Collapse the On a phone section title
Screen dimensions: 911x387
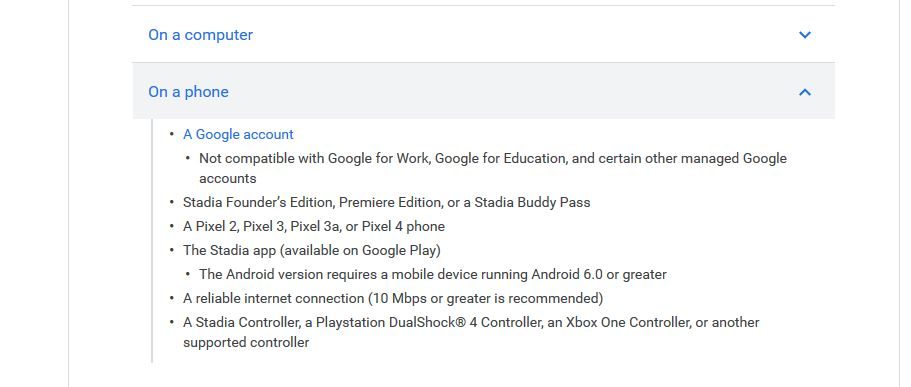click(188, 92)
